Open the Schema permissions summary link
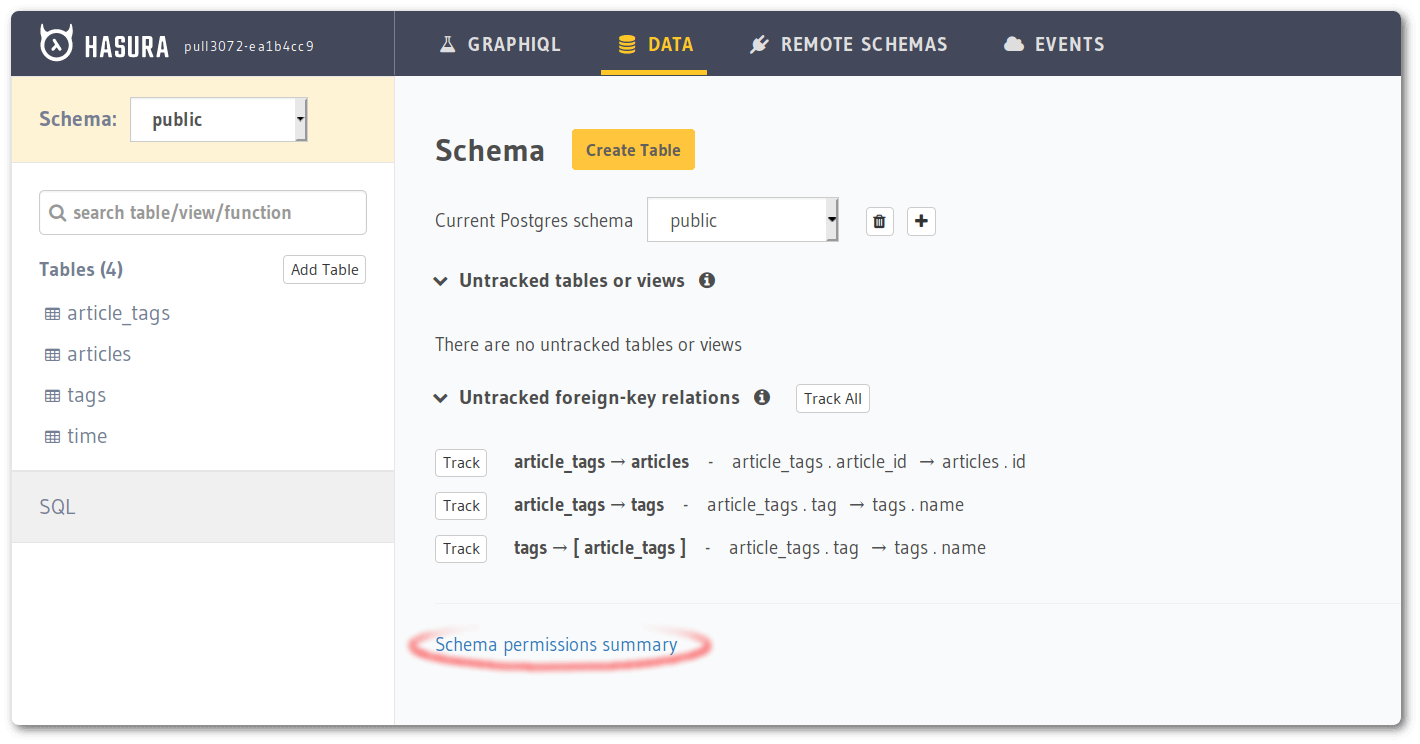1420x744 pixels. point(555,644)
